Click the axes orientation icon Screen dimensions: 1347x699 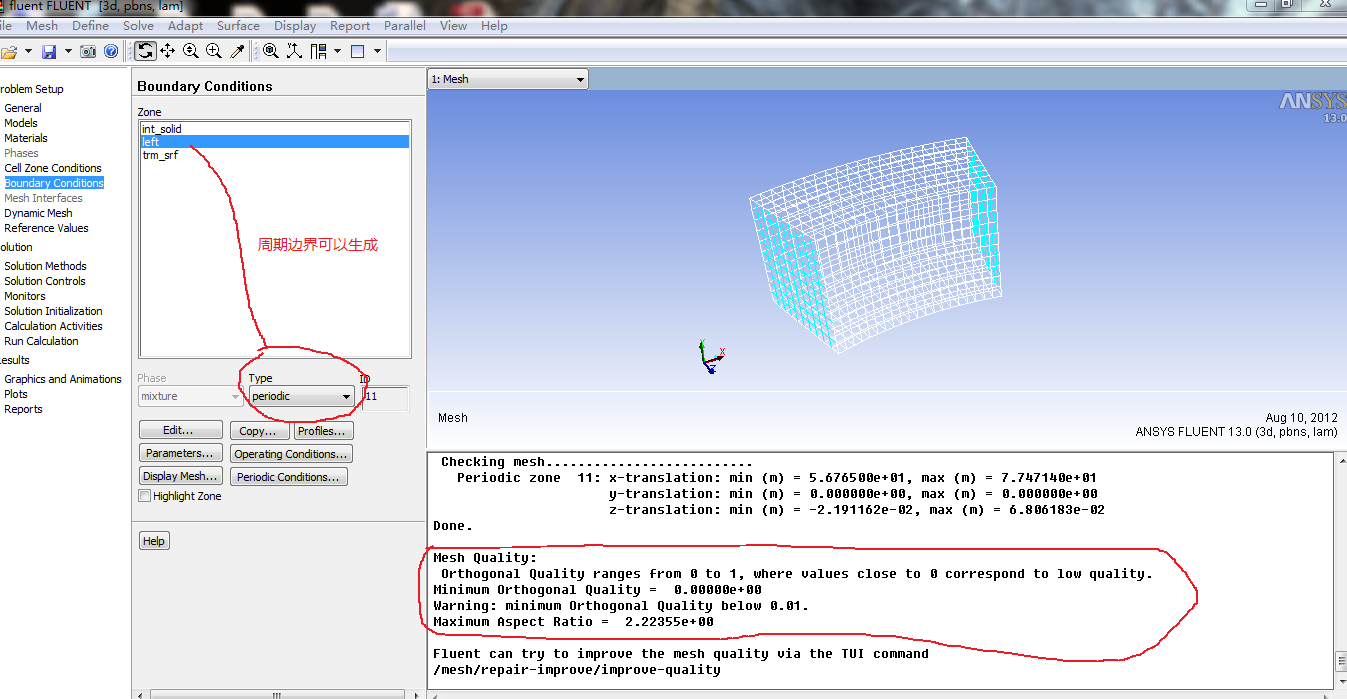pyautogui.click(x=294, y=51)
